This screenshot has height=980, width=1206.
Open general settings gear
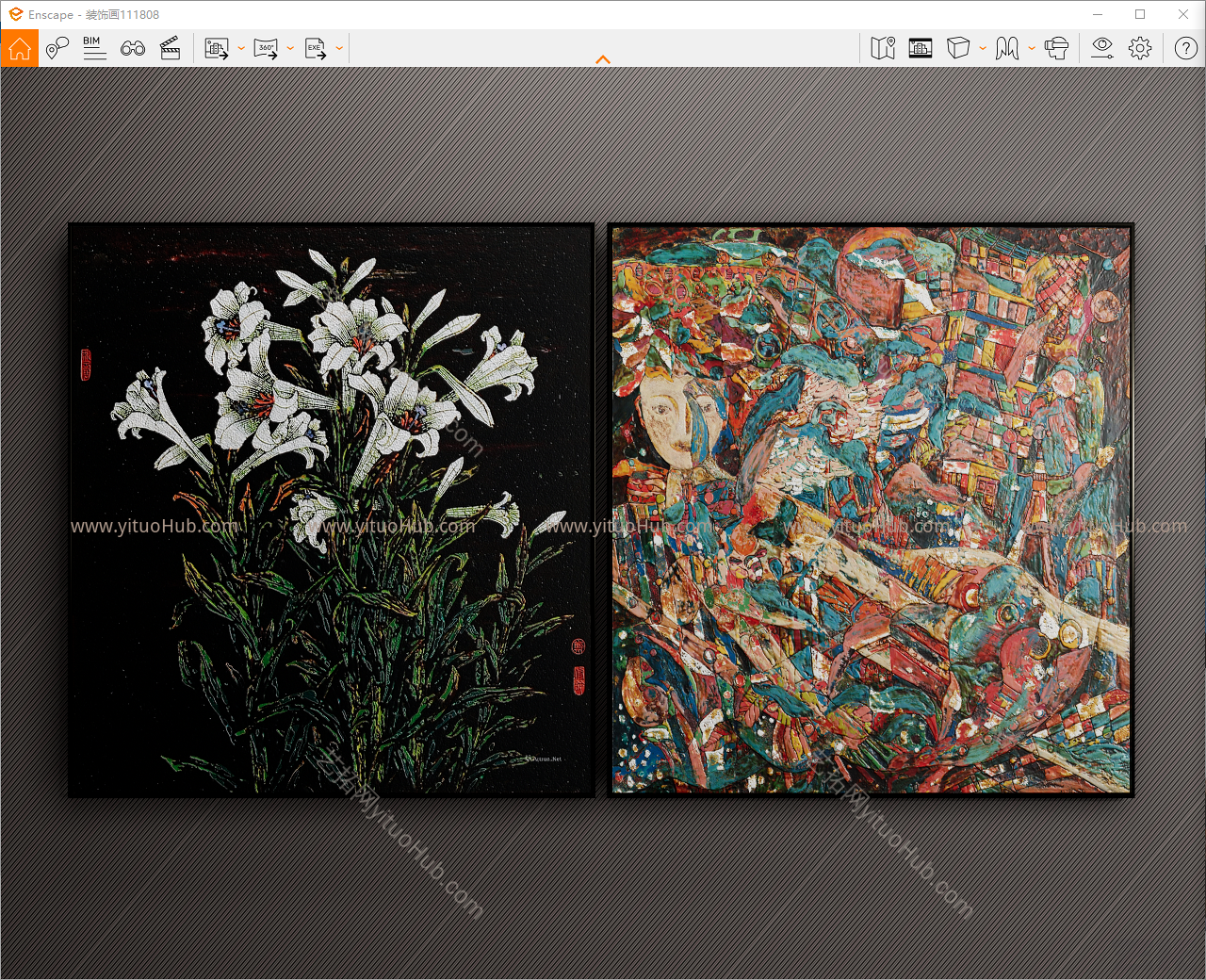[1140, 48]
